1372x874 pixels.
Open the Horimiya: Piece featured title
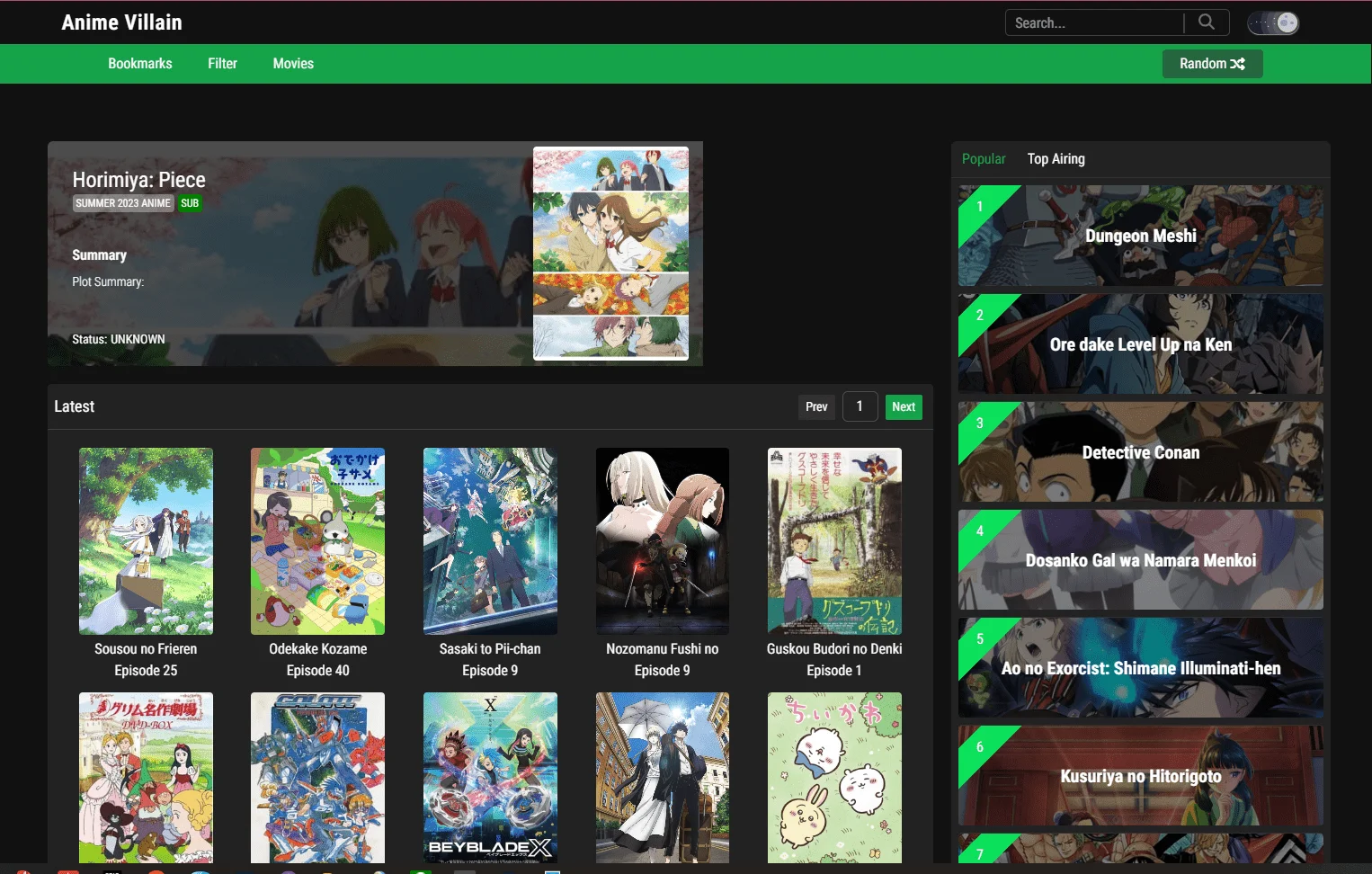138,180
